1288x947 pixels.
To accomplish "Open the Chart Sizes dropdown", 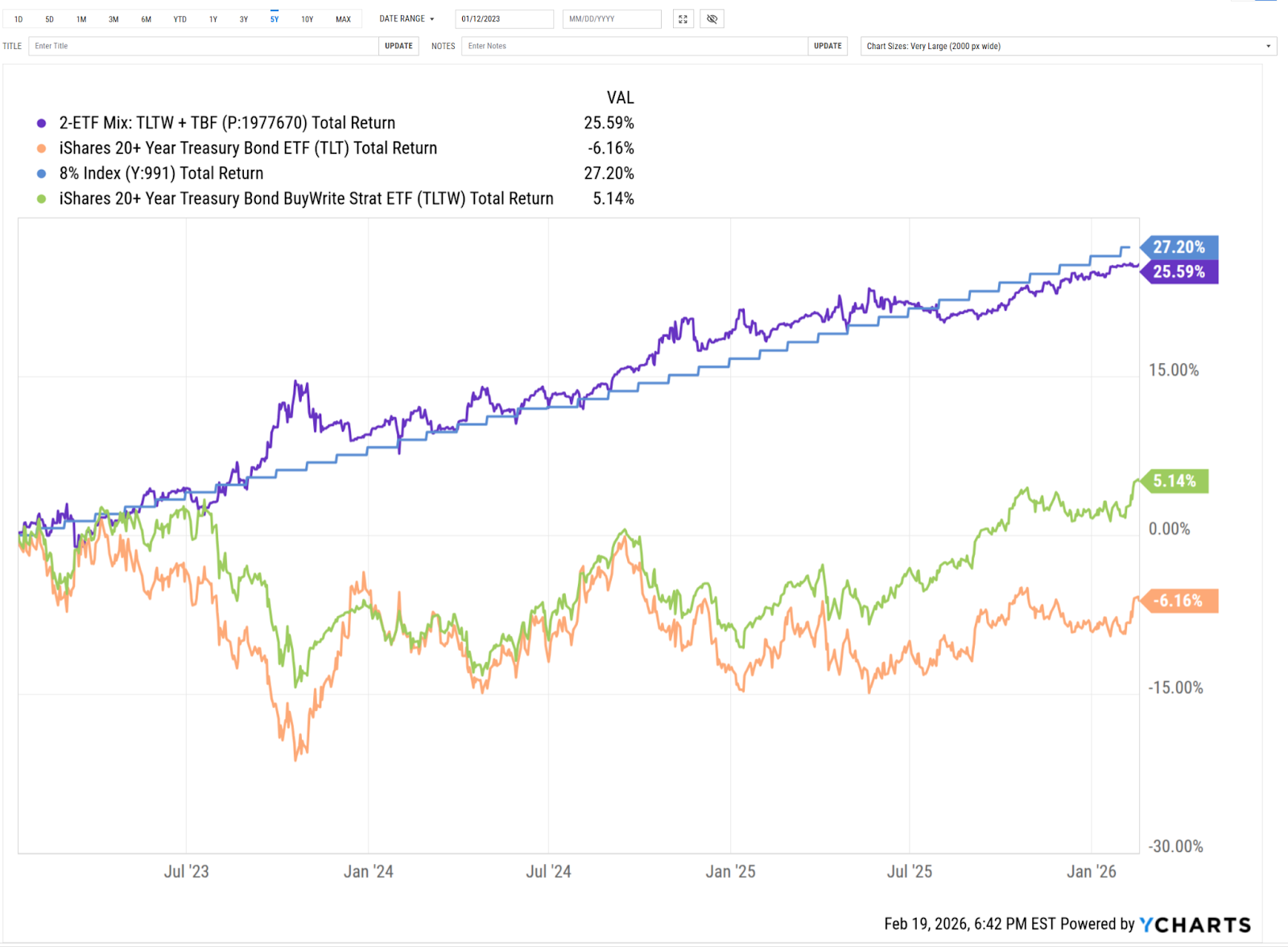I will pyautogui.click(x=1068, y=46).
